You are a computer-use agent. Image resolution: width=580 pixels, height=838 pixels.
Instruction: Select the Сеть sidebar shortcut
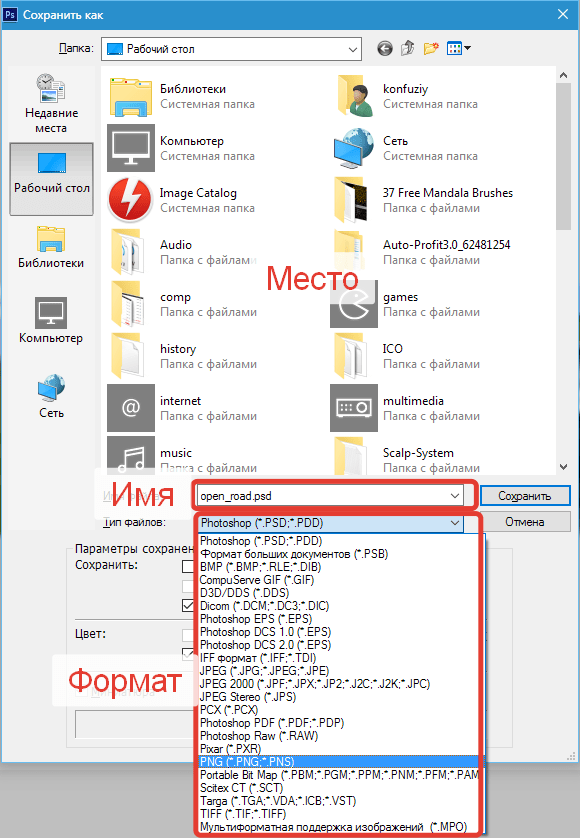tap(51, 396)
